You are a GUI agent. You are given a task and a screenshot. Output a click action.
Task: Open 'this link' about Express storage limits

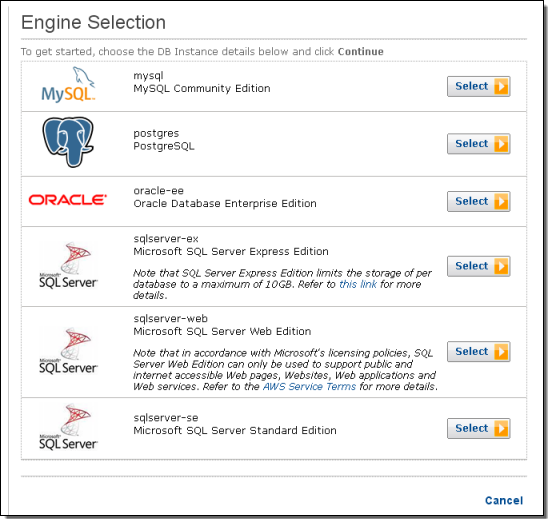pyautogui.click(x=358, y=284)
